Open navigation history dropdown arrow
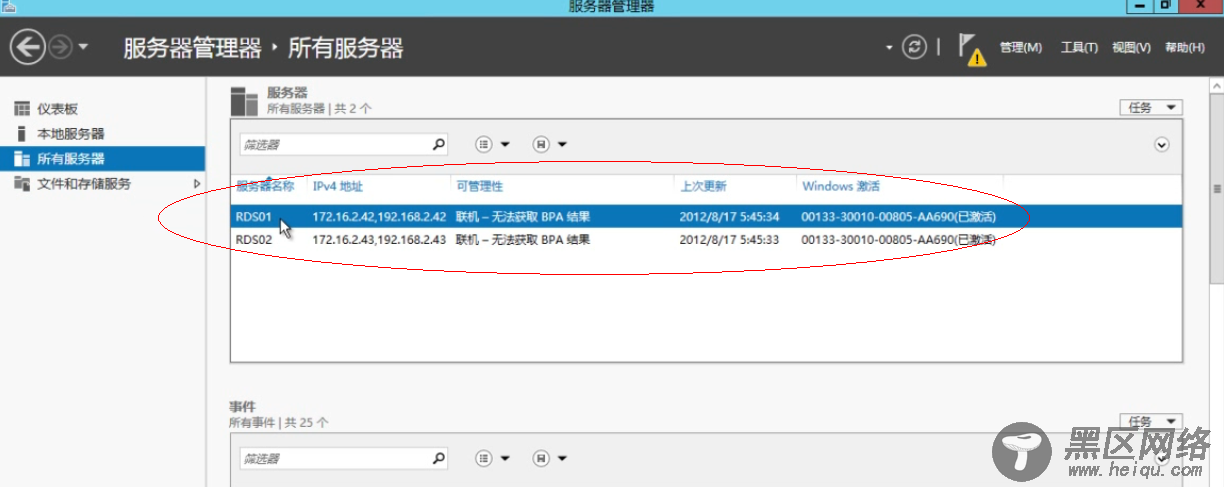The width and height of the screenshot is (1224, 487). point(83,47)
